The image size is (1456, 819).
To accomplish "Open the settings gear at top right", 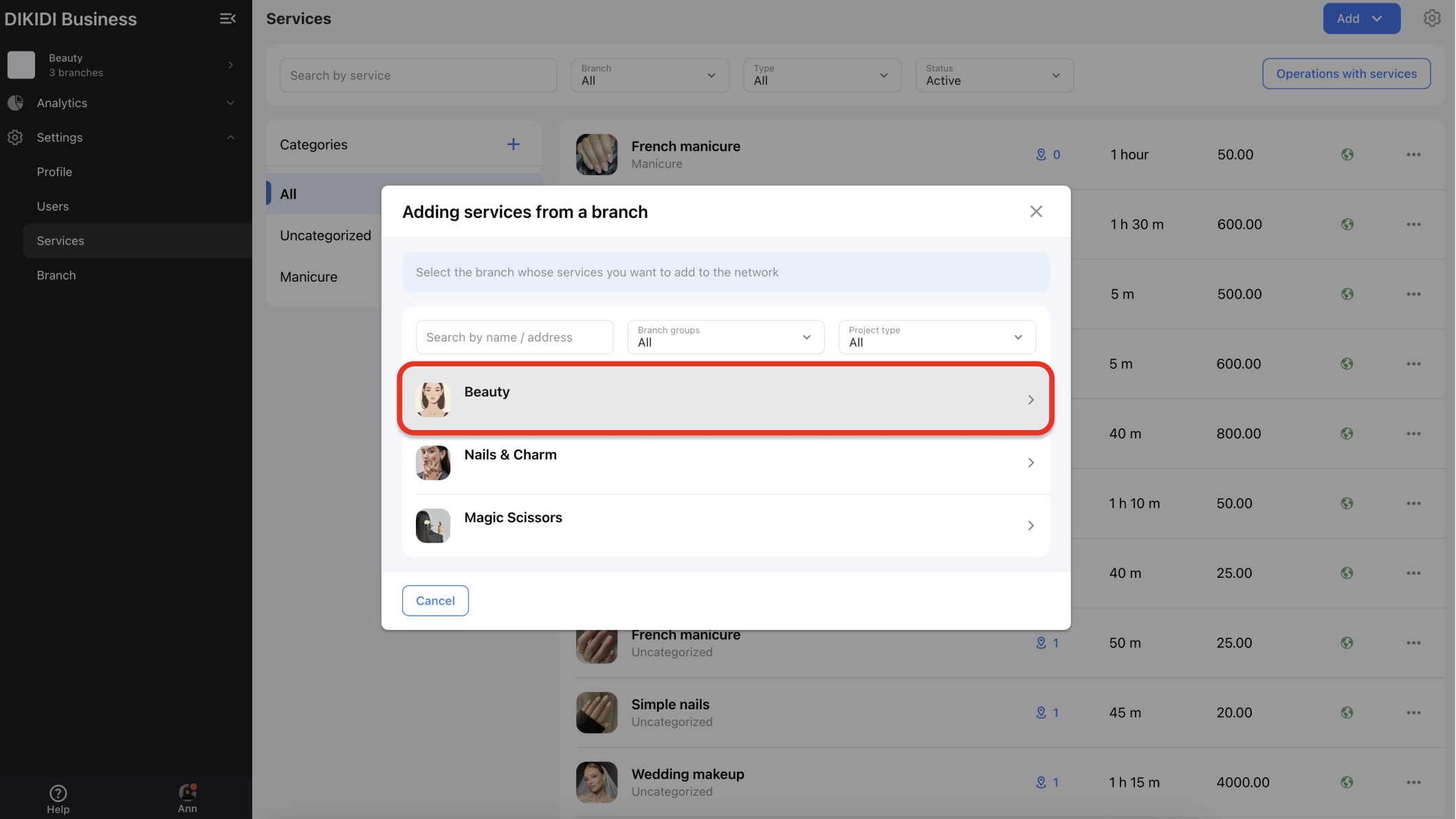I will pos(1432,19).
